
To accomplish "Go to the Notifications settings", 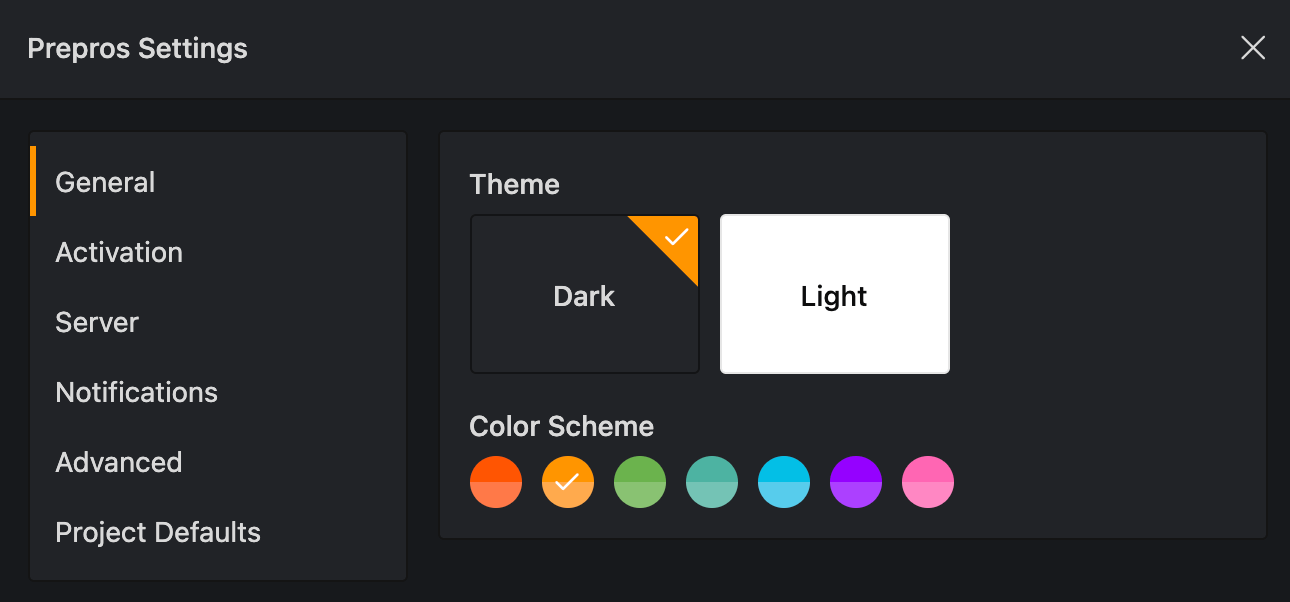I will [x=218, y=392].
